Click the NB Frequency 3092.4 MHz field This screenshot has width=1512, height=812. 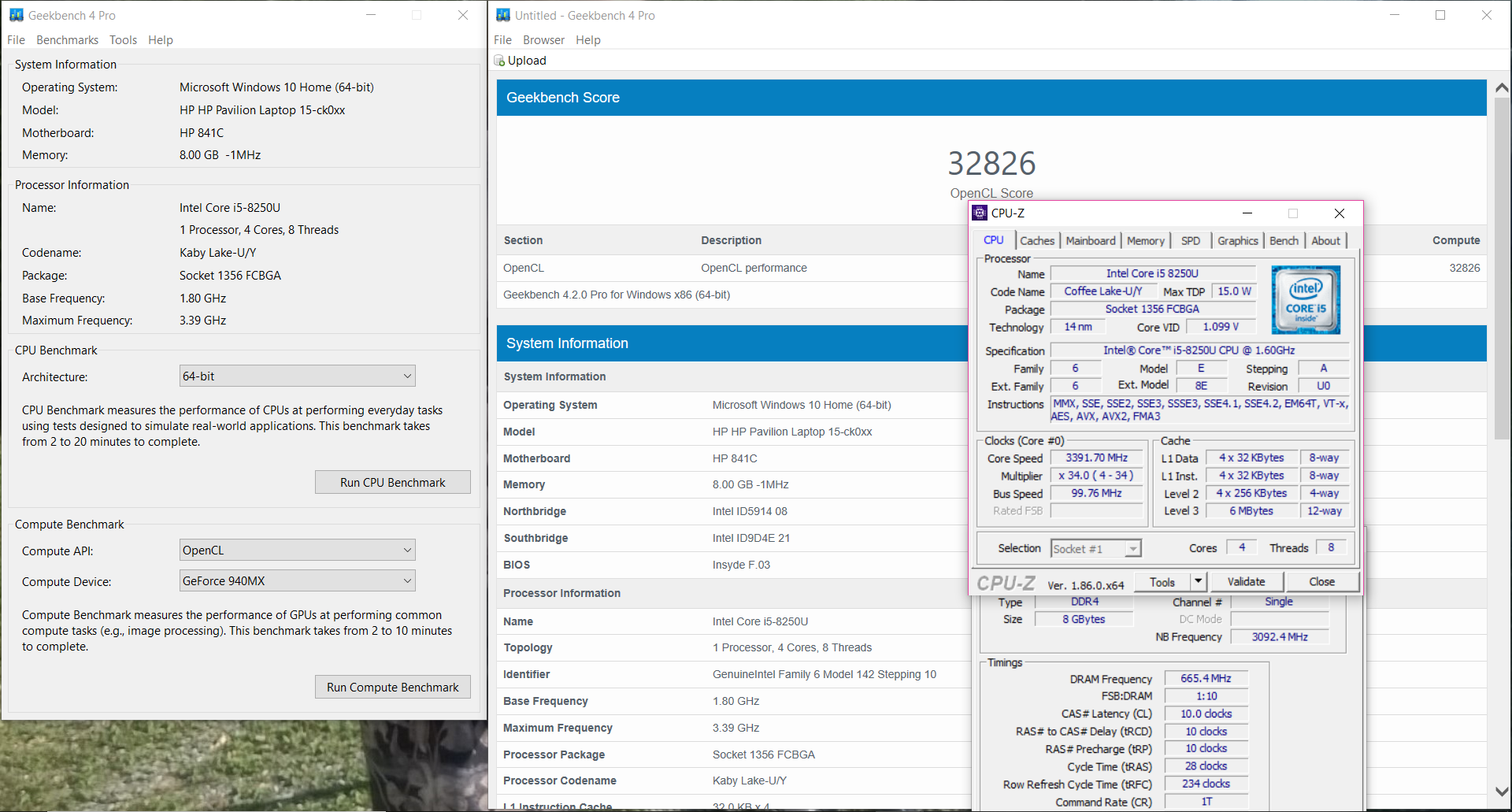click(x=1280, y=636)
